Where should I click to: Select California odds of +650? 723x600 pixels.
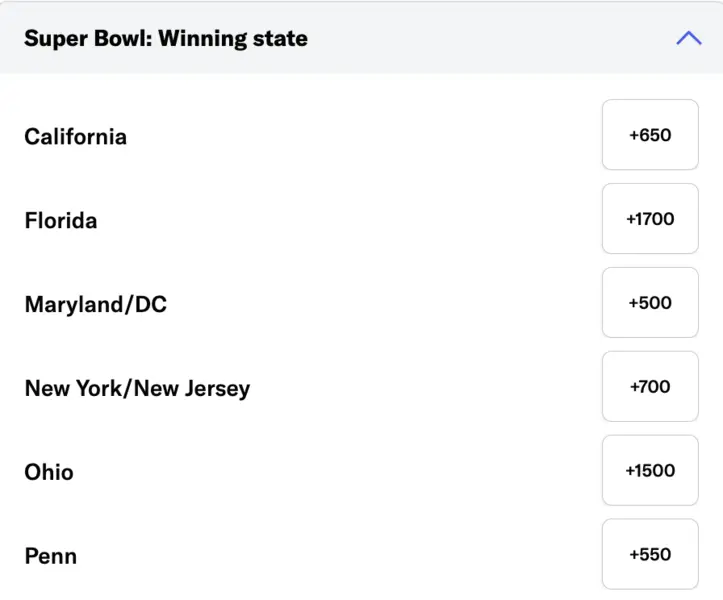650,135
